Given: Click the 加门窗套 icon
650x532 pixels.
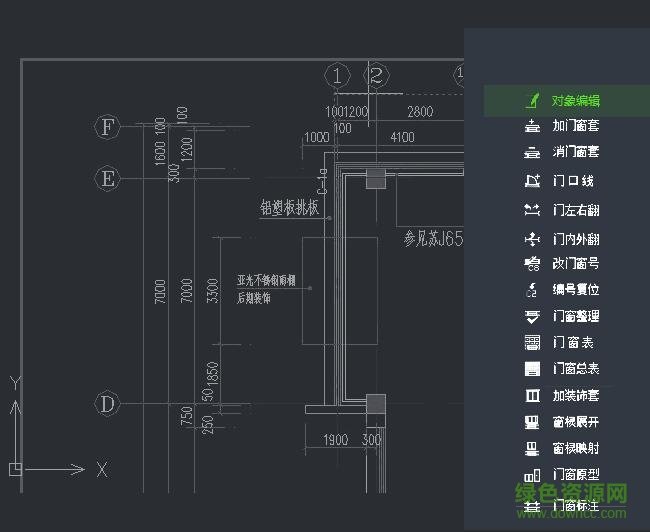Looking at the screenshot, I should [532, 127].
